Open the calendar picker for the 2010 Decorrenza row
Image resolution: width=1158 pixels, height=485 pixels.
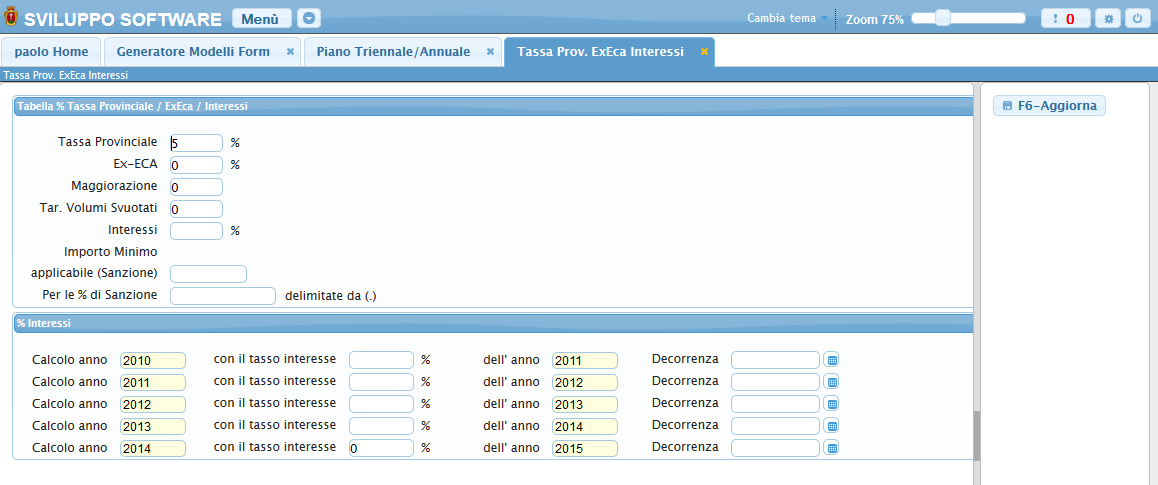832,360
